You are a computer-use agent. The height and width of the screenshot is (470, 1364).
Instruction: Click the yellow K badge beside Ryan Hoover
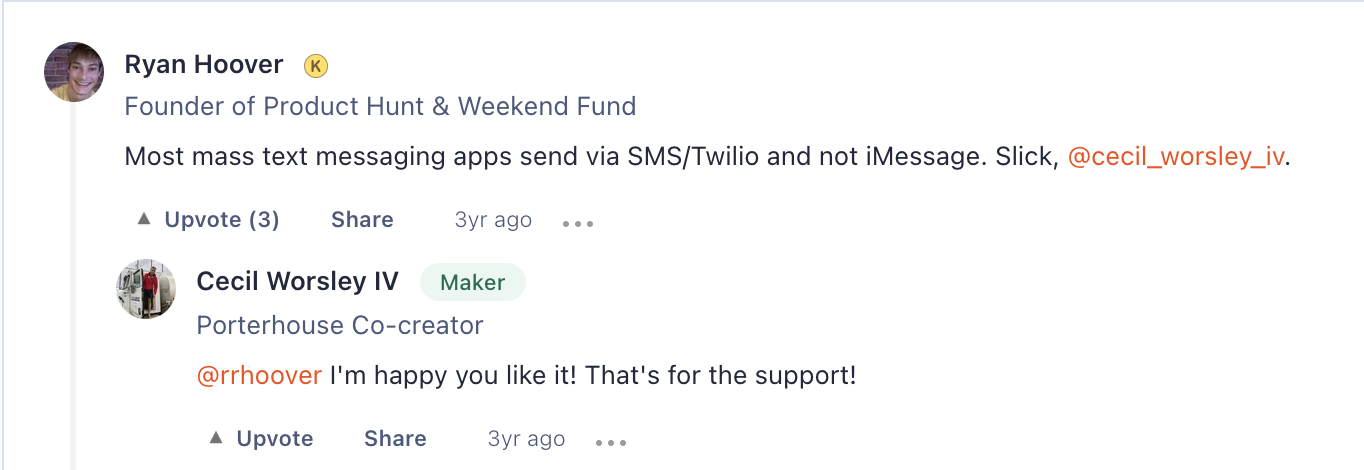click(316, 66)
